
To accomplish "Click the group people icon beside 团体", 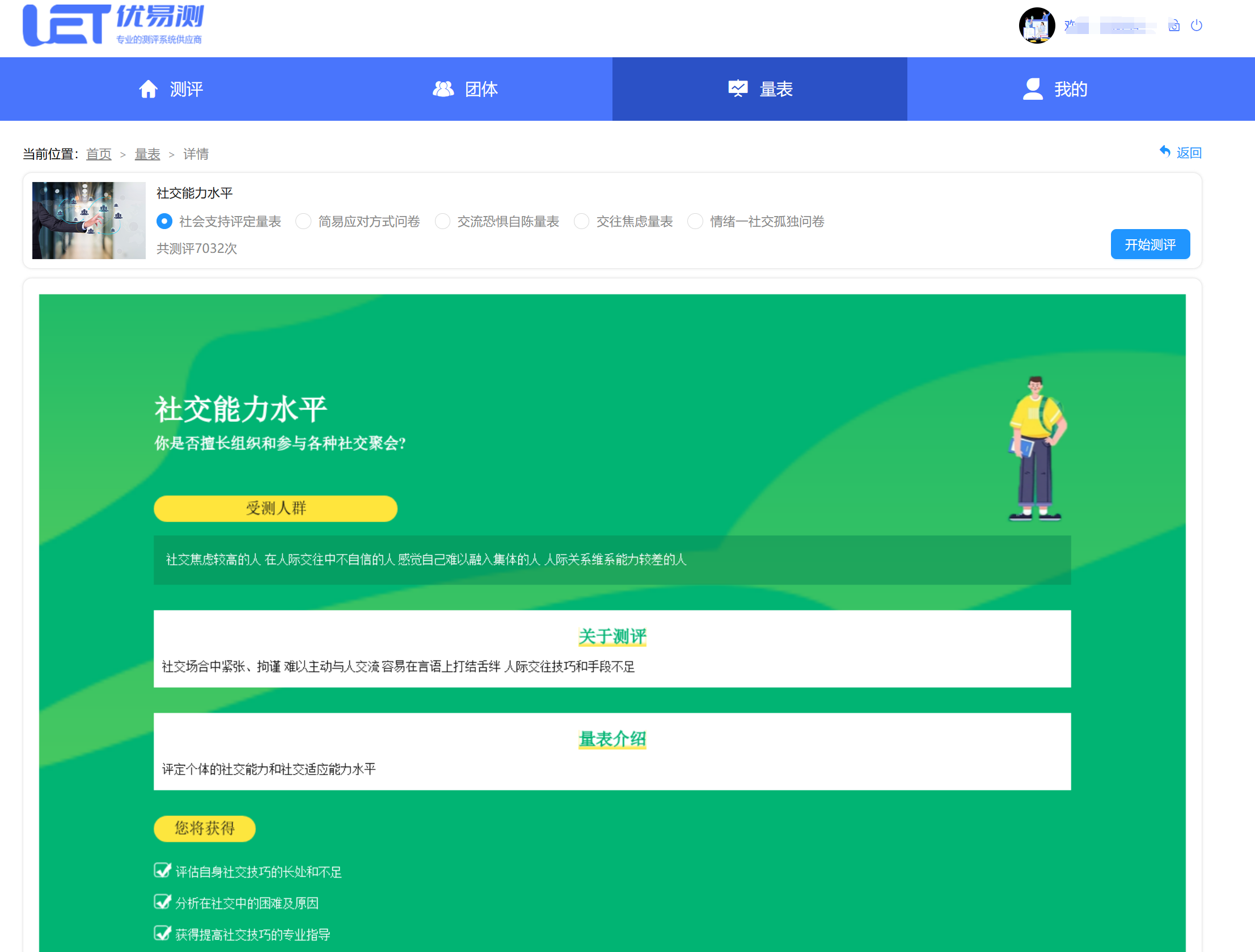I will click(x=443, y=89).
